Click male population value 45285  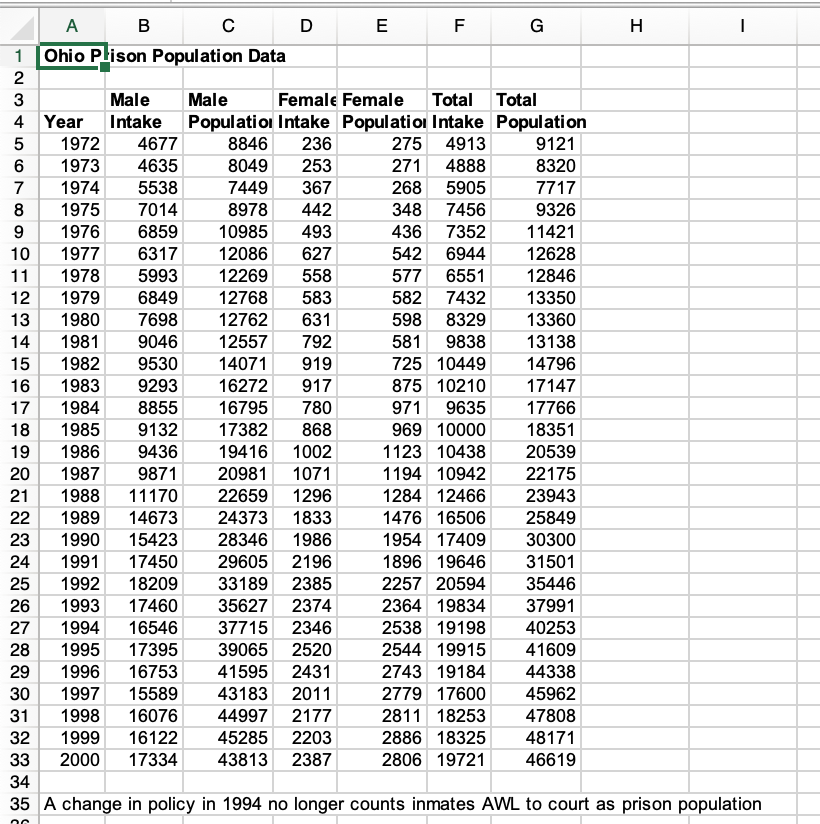click(x=228, y=738)
